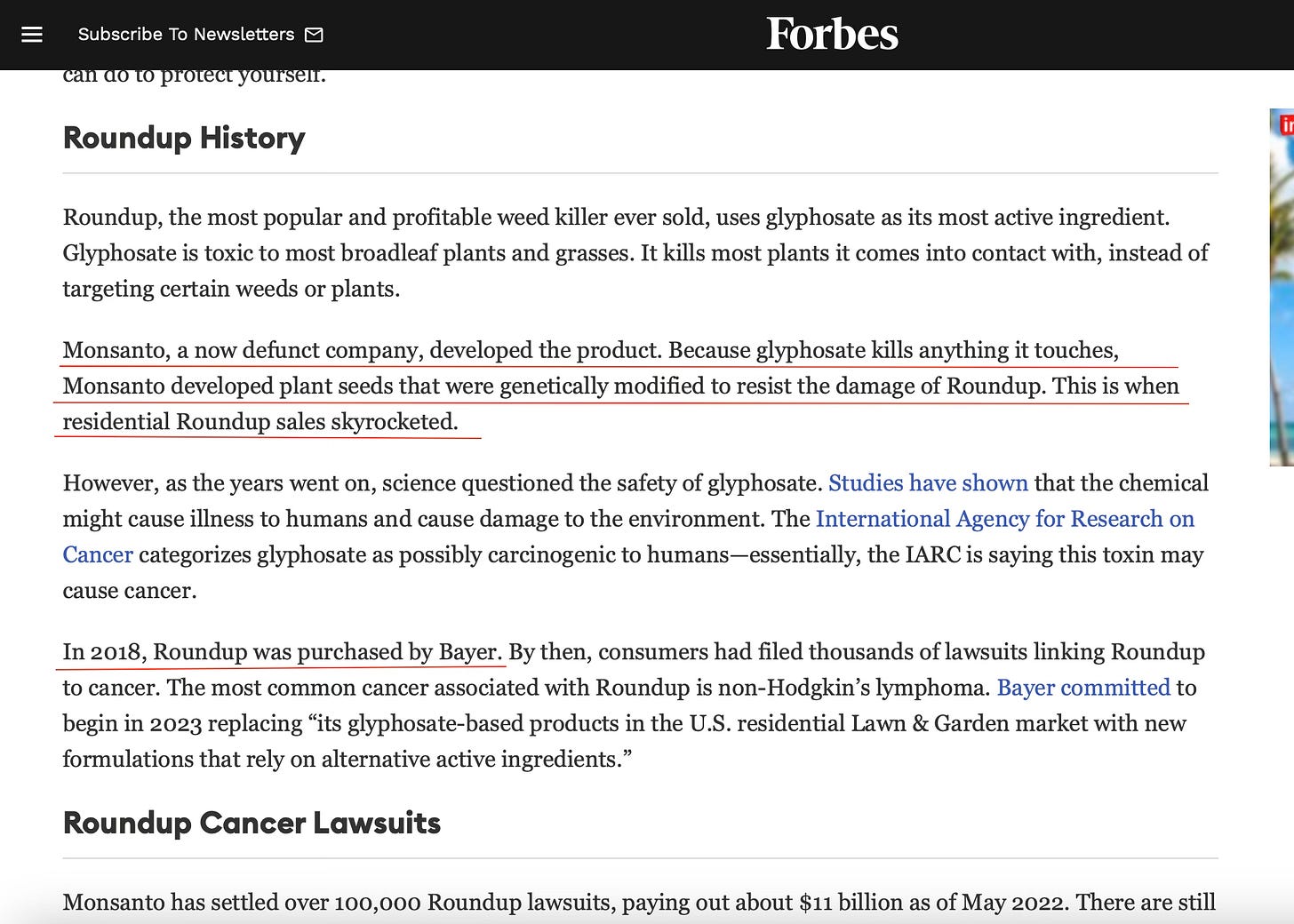Screen dimensions: 1294x924
Task: Click the text 'targeting certain weeds or plants.'
Action: tap(231, 289)
